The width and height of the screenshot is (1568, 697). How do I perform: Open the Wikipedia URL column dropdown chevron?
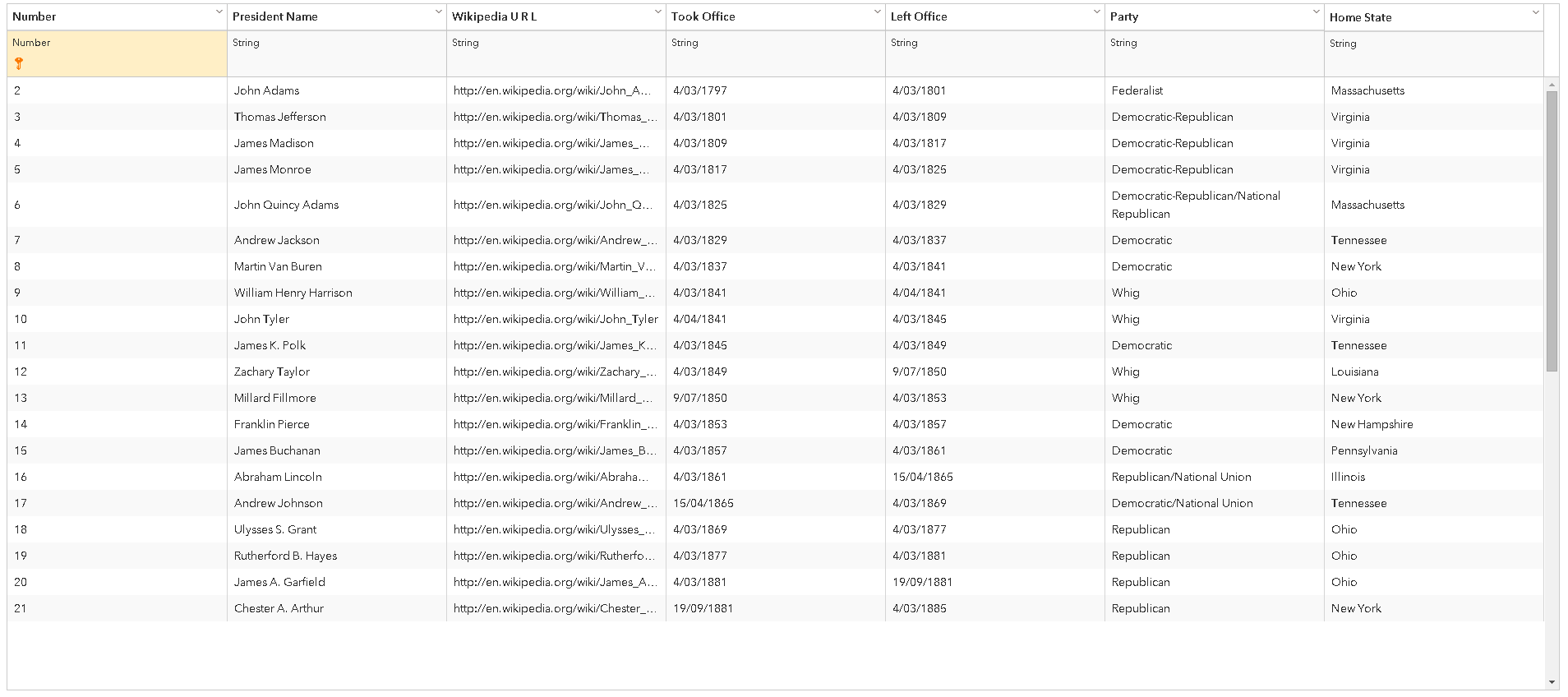(x=657, y=12)
